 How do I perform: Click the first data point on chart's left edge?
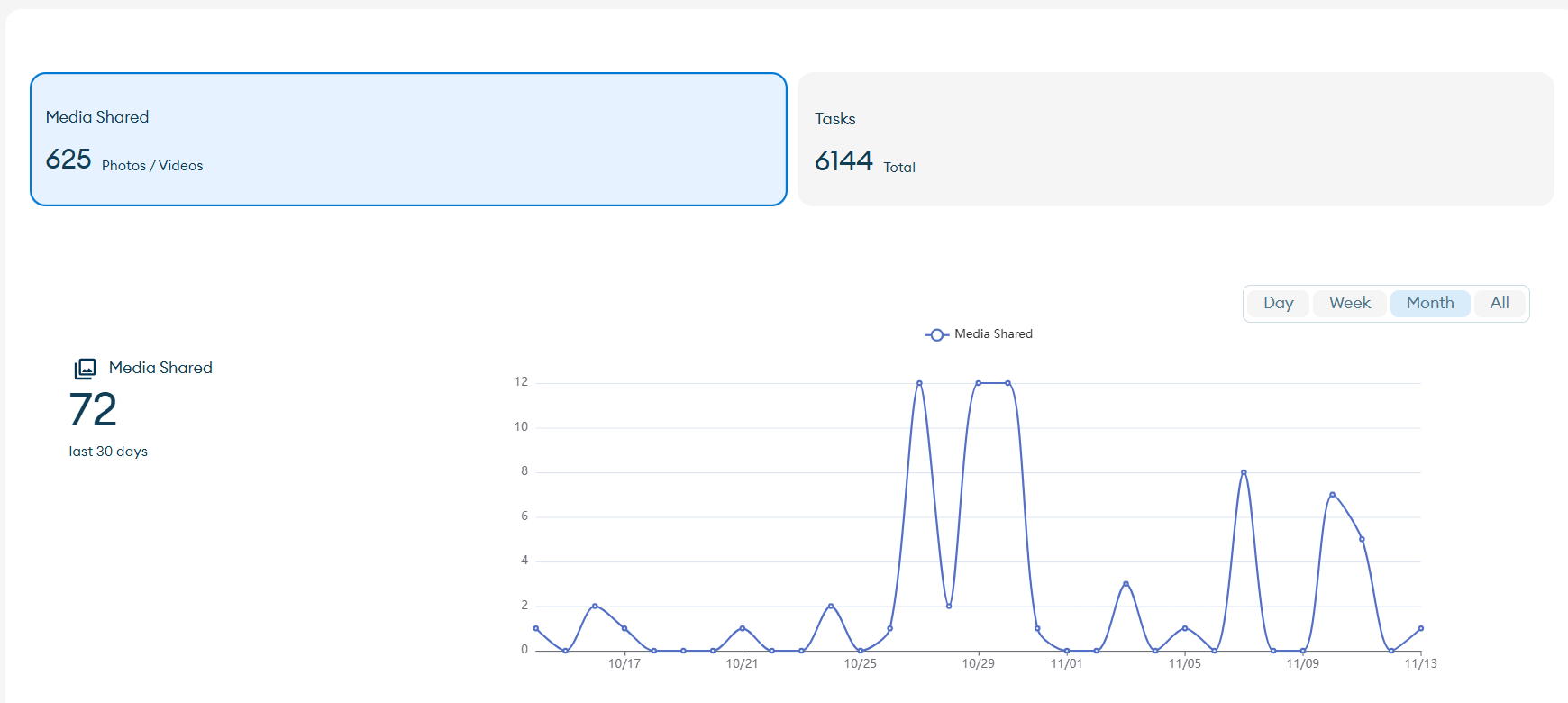[536, 628]
